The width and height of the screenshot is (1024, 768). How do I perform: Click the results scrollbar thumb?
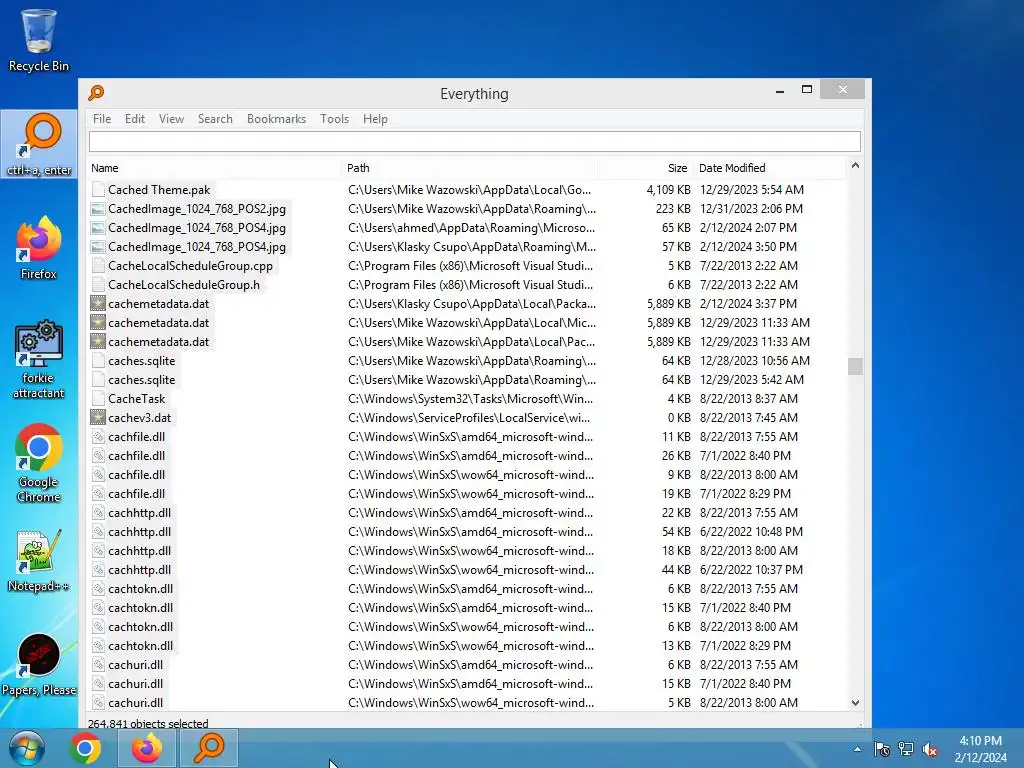click(x=855, y=366)
